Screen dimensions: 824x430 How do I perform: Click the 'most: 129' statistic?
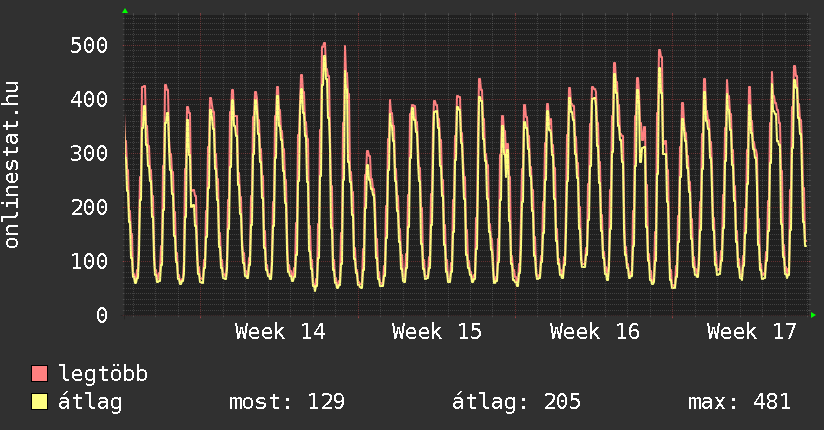coord(287,402)
